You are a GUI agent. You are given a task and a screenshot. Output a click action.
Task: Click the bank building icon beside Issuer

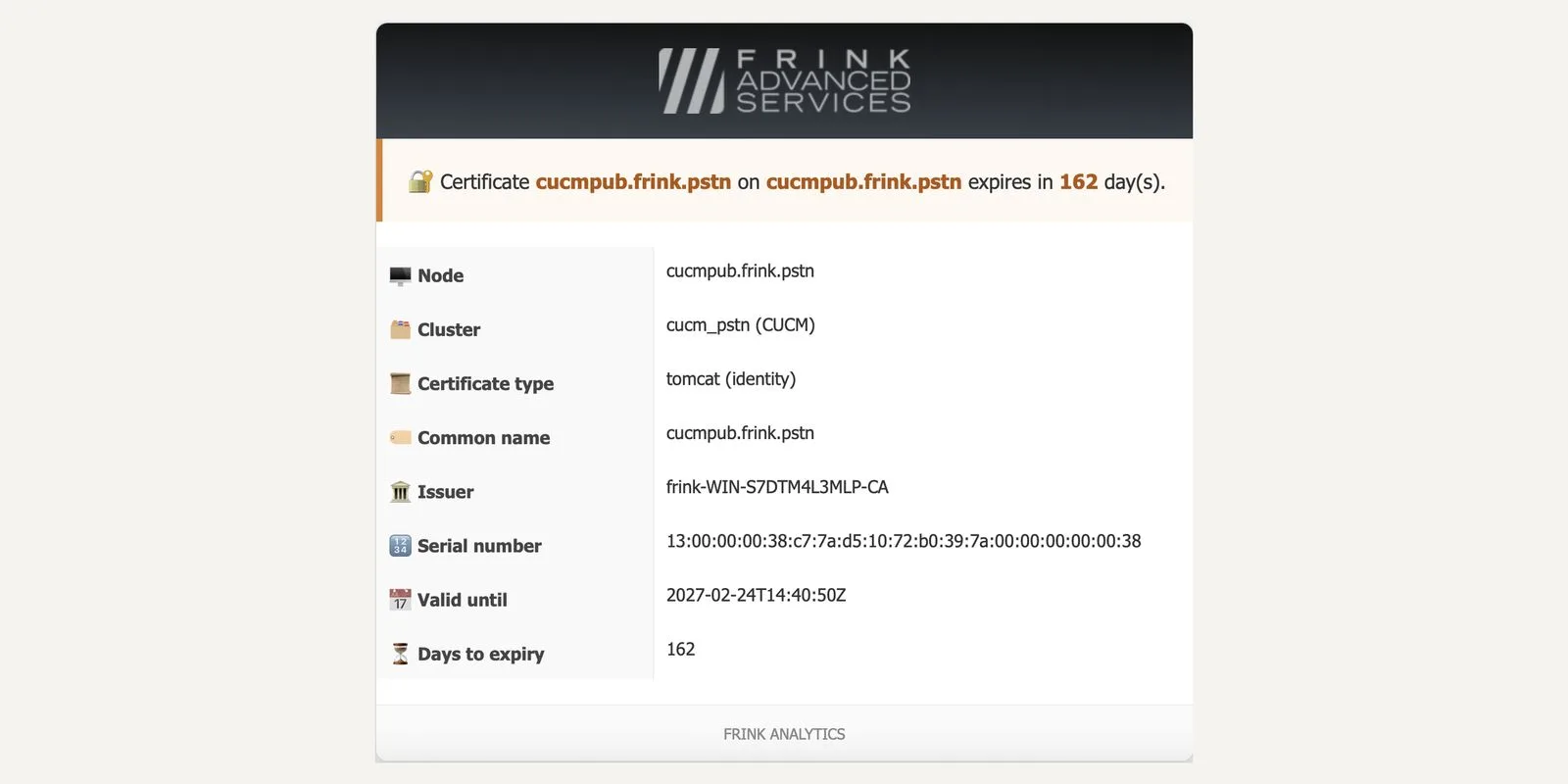[x=400, y=491]
